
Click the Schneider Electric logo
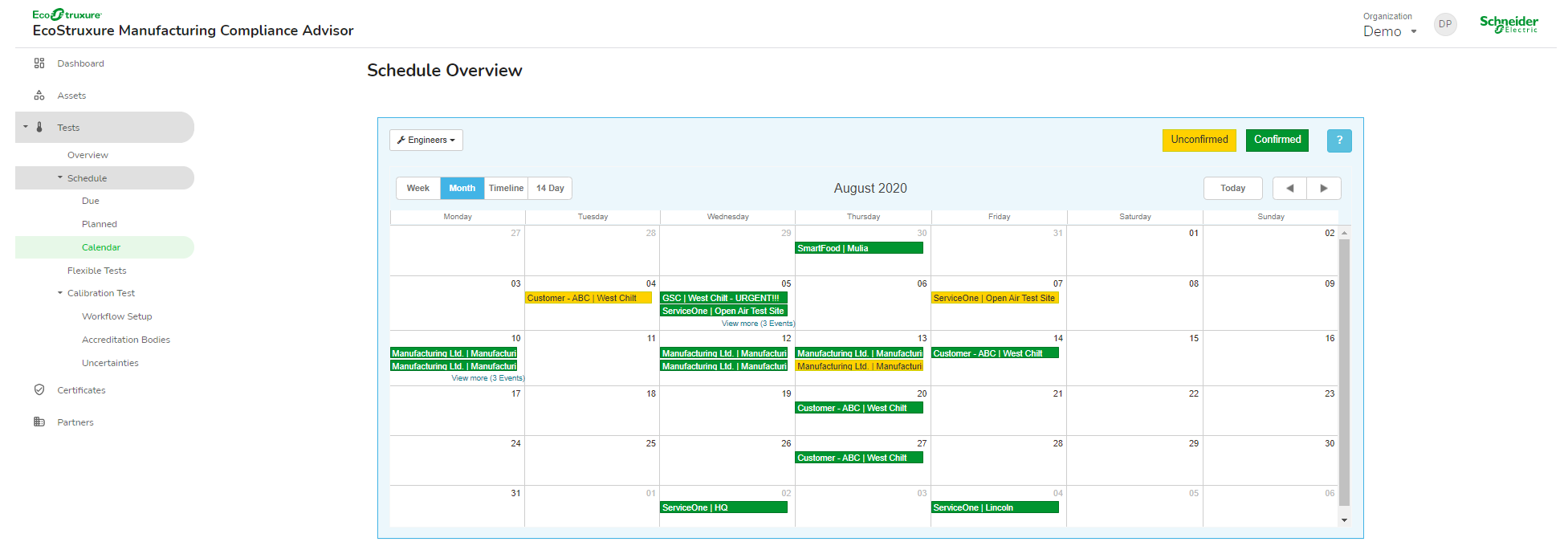(1509, 24)
